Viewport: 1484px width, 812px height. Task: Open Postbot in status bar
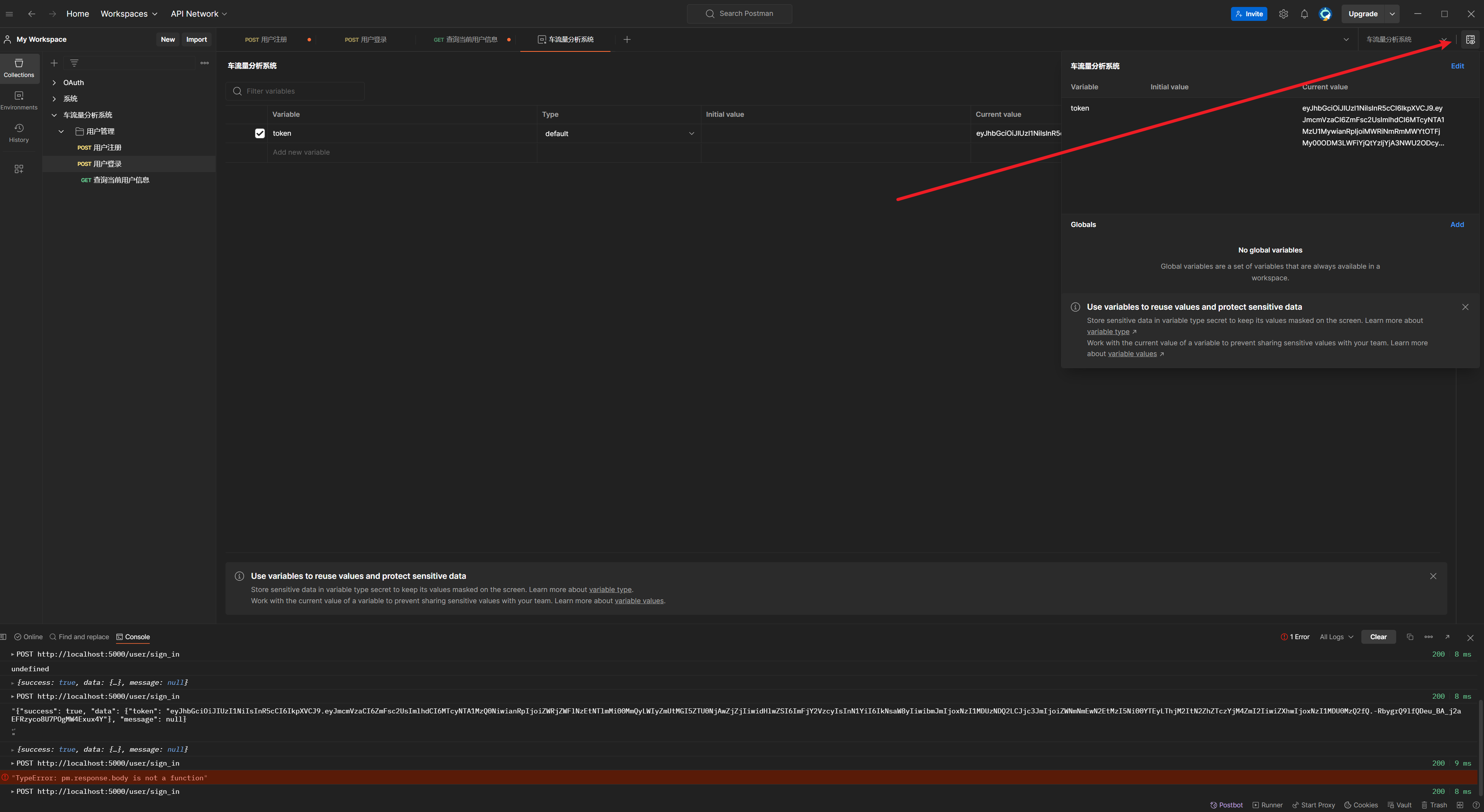[x=1226, y=805]
